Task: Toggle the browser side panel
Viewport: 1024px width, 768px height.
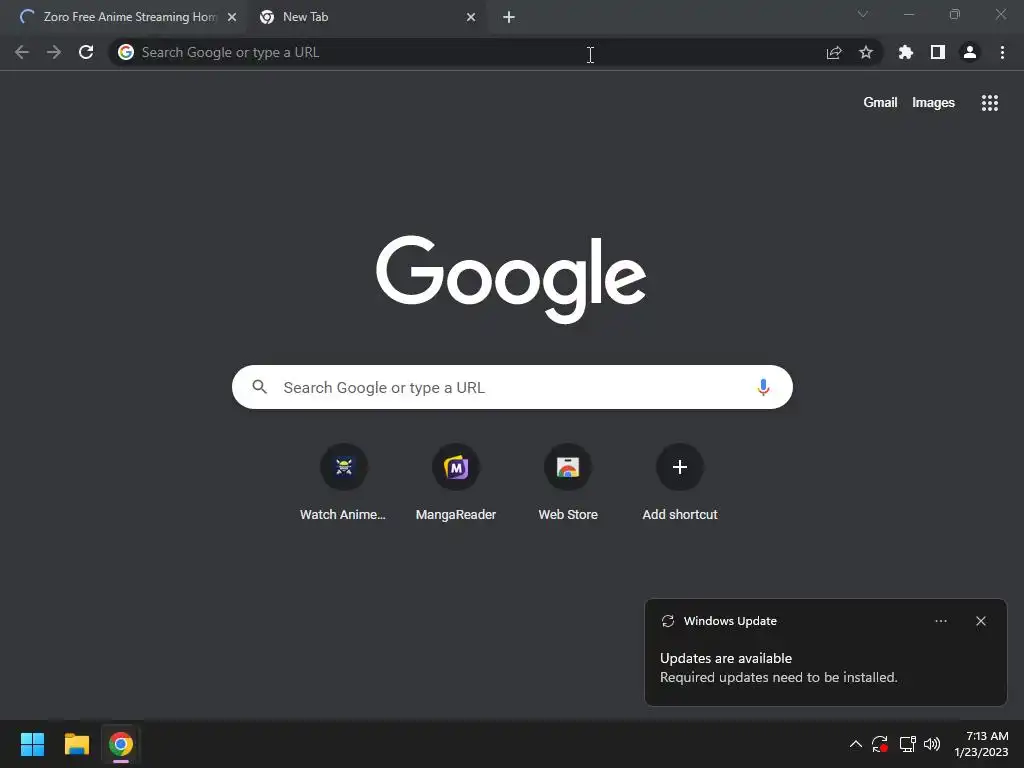Action: pyautogui.click(x=938, y=52)
